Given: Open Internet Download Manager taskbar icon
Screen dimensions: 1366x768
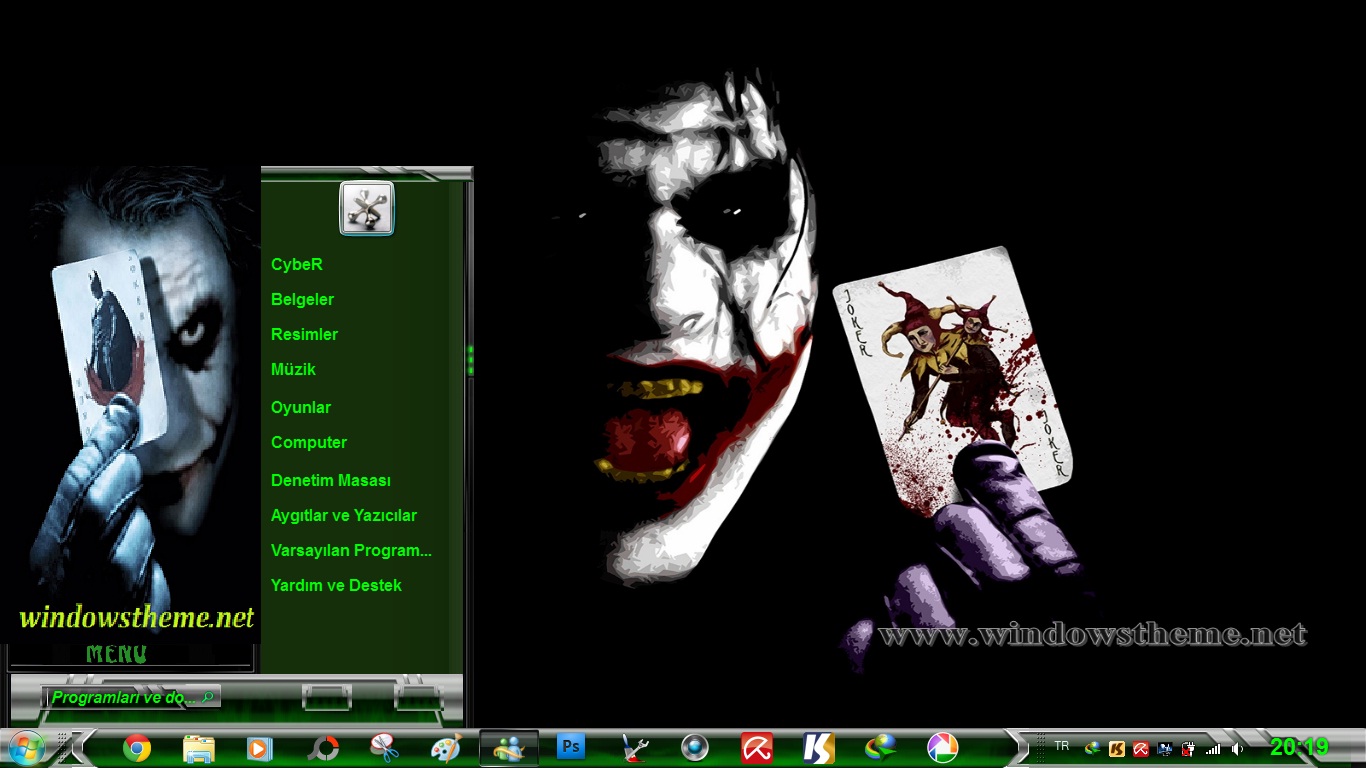Looking at the screenshot, I should pyautogui.click(x=880, y=748).
